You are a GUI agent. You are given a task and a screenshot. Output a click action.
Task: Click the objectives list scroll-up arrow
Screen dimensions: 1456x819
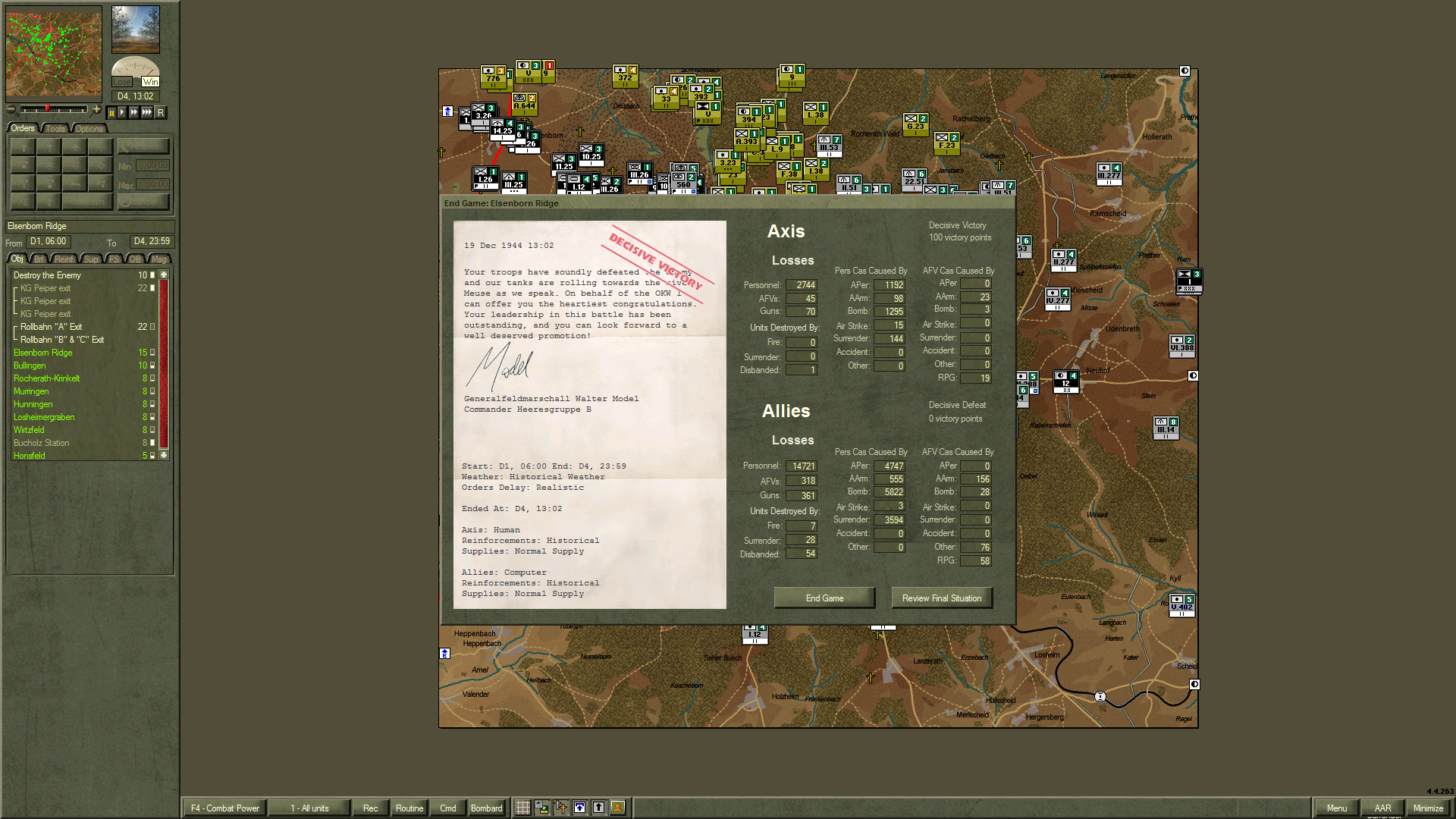(164, 275)
